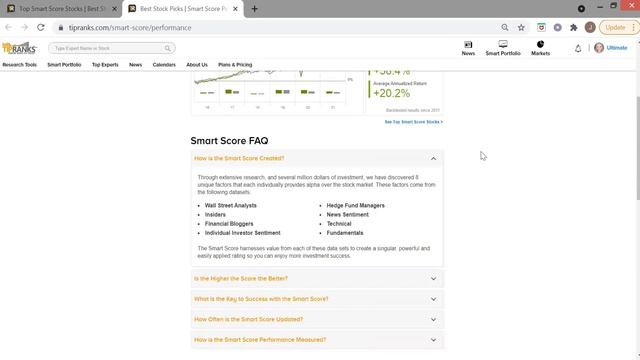Open the Chrome profile avatar
This screenshot has height=360, width=640.
[590, 27]
